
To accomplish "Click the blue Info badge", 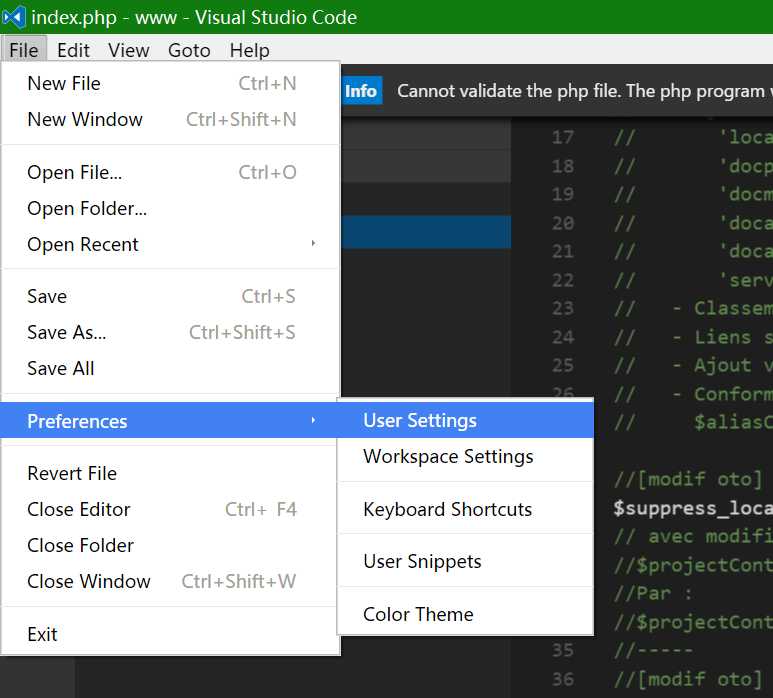I will pos(361,91).
